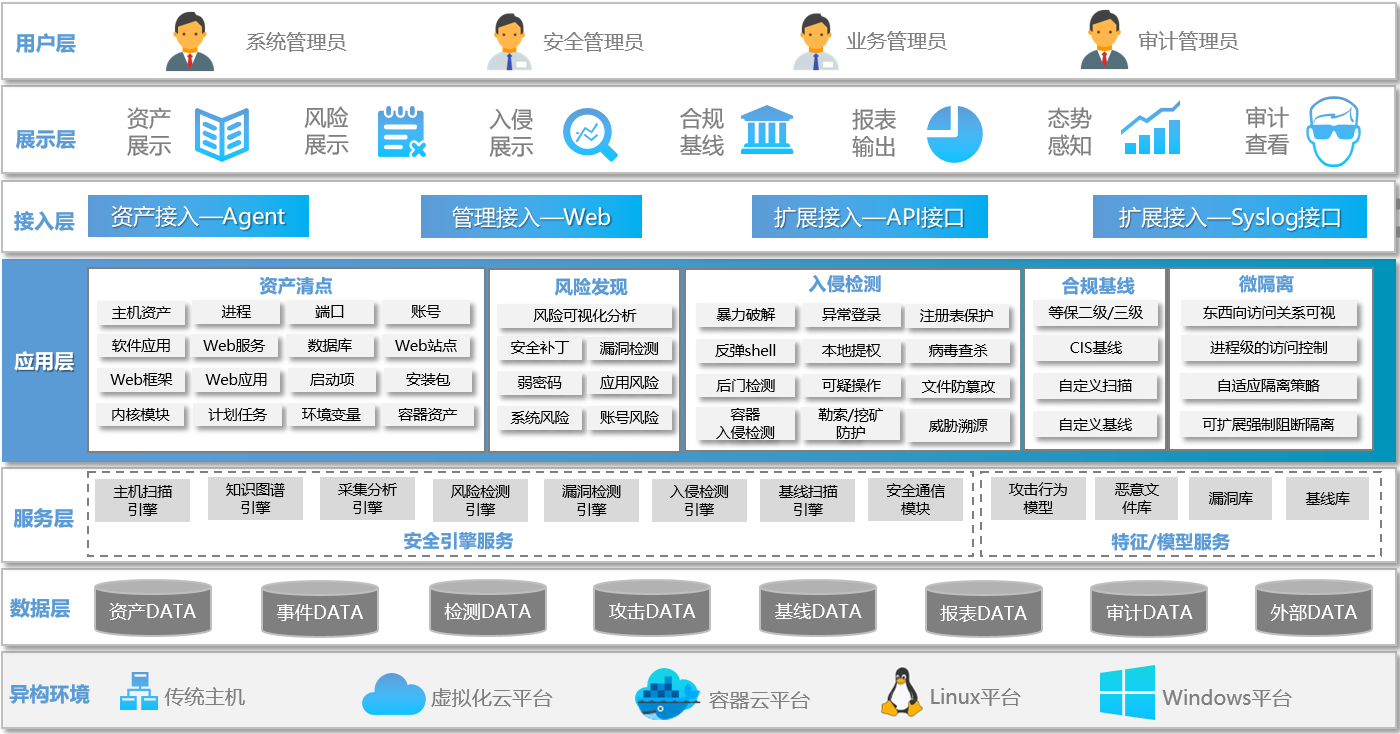
Task: Click the 等保二级/三级 box
Action: click(1095, 312)
